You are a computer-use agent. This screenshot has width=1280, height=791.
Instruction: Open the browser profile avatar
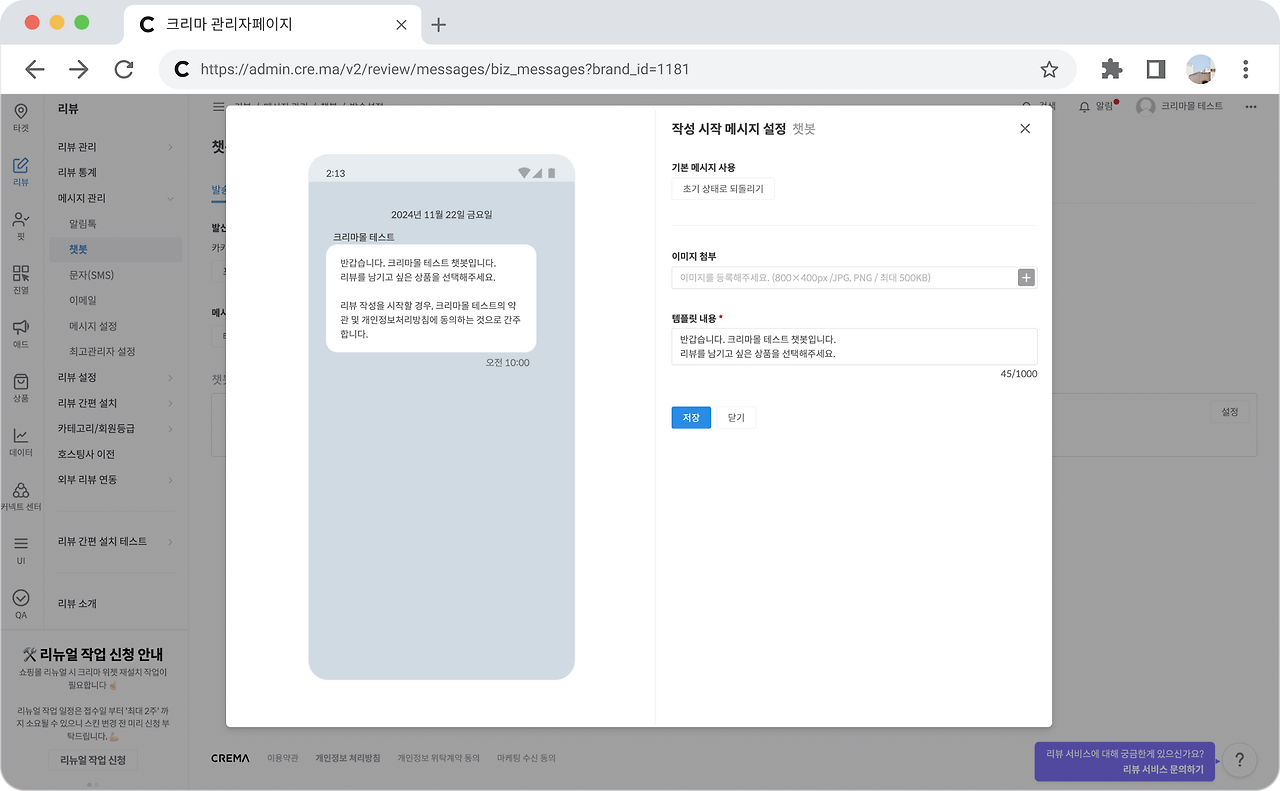(x=1200, y=69)
